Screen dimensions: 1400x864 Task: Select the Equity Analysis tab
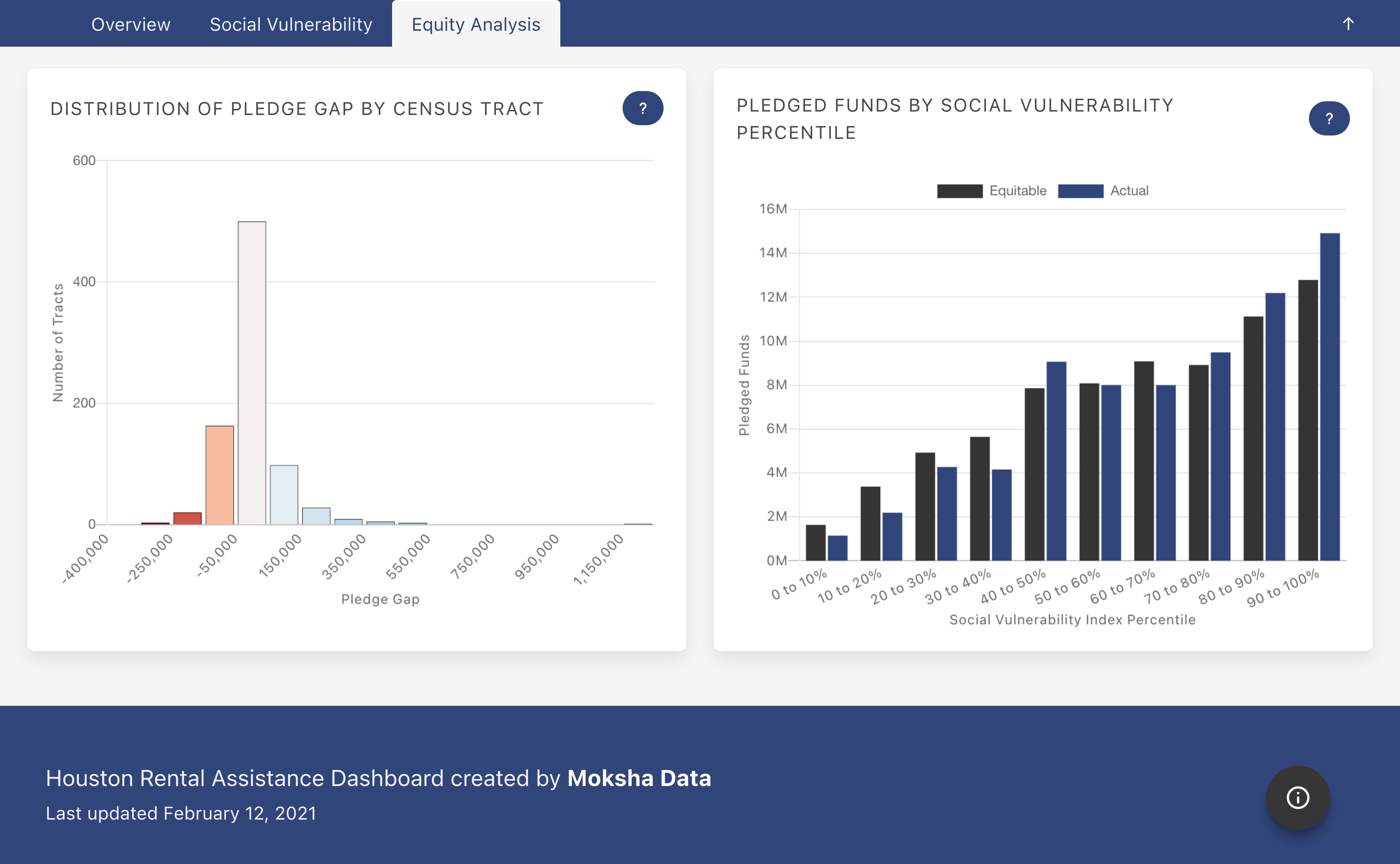476,24
